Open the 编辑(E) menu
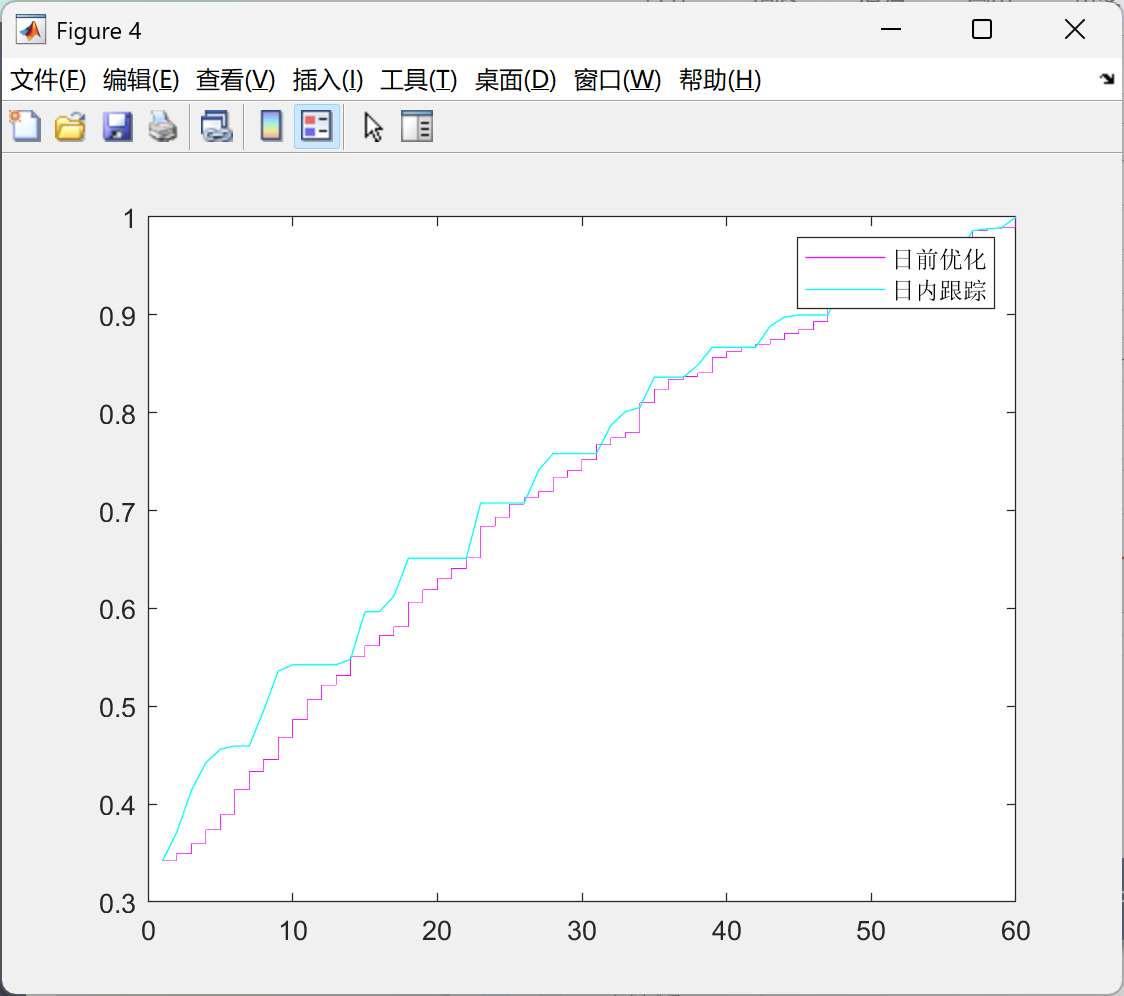Screen dimensions: 1124x996 point(140,80)
